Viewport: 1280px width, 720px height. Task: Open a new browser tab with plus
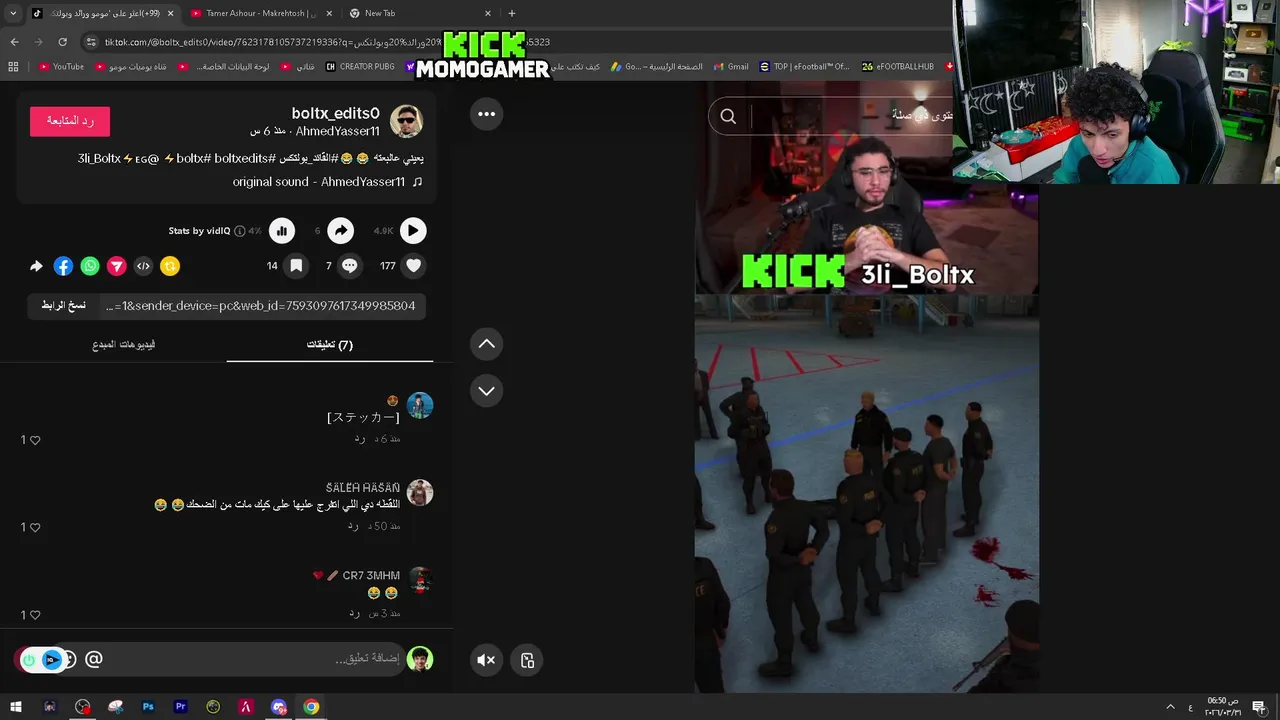point(512,13)
